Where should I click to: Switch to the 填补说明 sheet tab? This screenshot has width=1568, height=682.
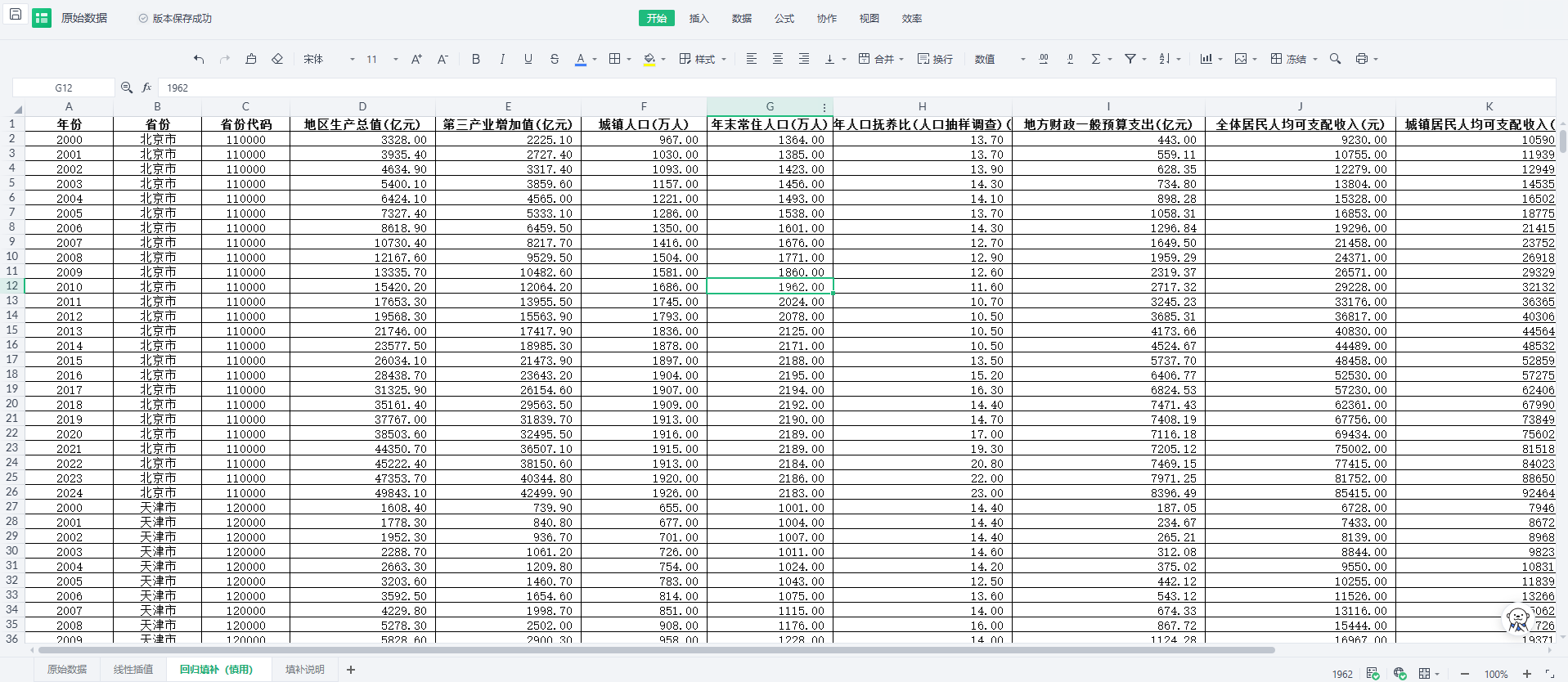(305, 670)
